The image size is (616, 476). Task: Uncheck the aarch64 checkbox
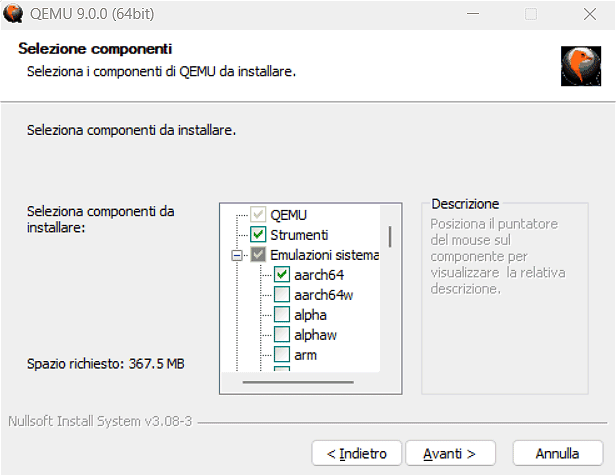coord(282,275)
